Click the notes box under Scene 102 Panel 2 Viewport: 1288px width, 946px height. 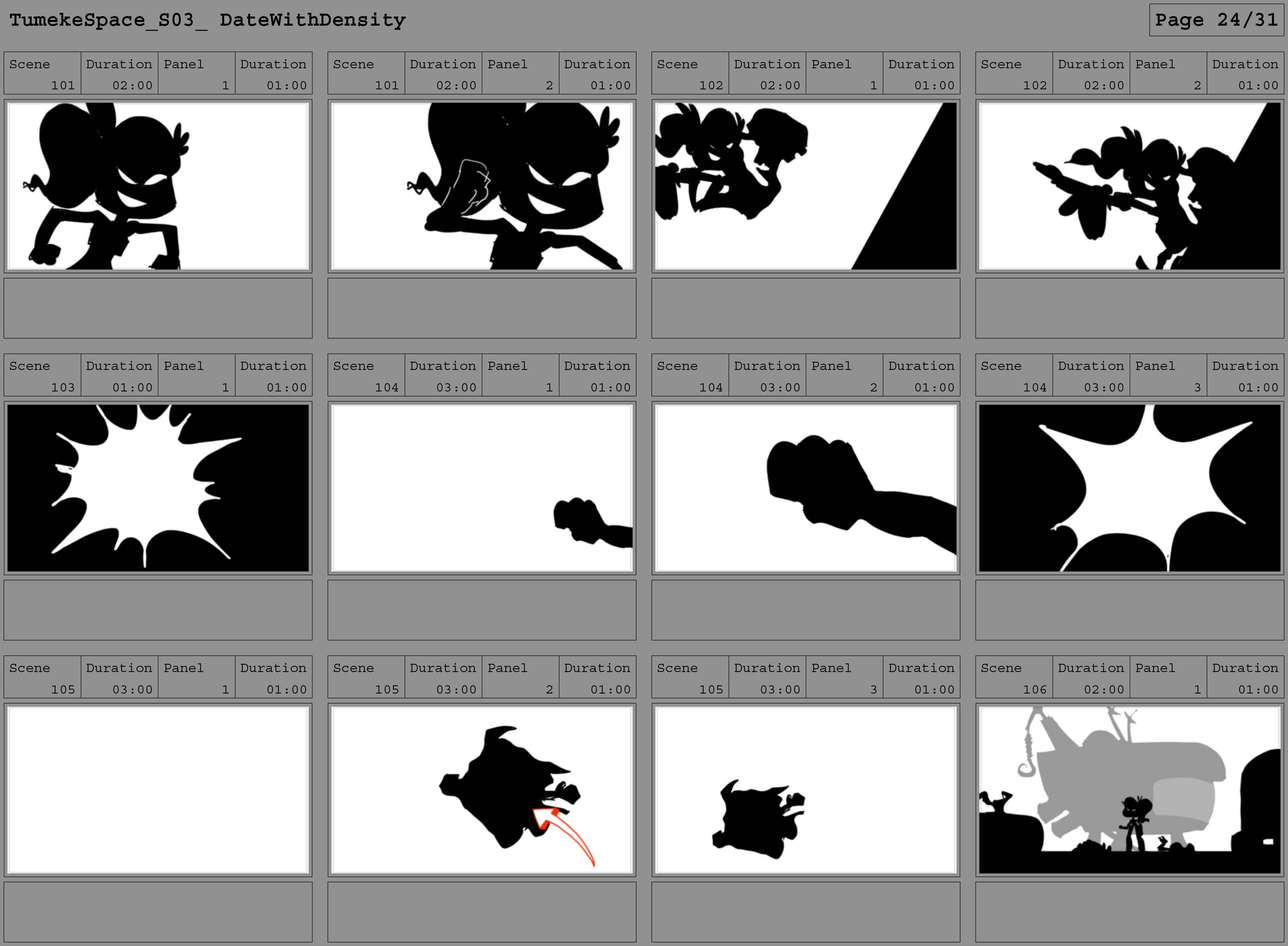(x=1130, y=308)
